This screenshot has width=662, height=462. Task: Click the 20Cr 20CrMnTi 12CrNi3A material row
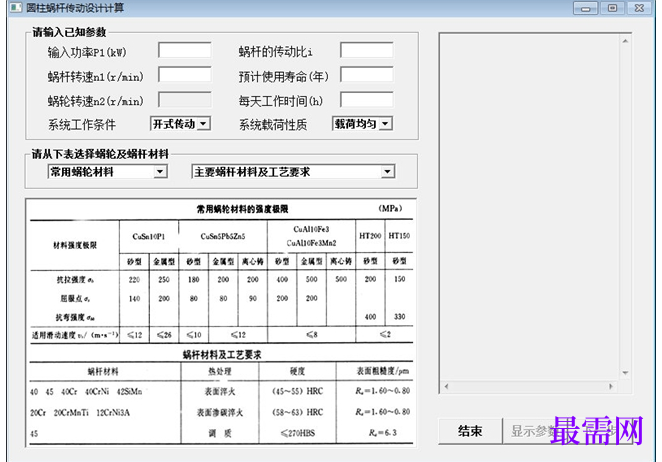80,413
